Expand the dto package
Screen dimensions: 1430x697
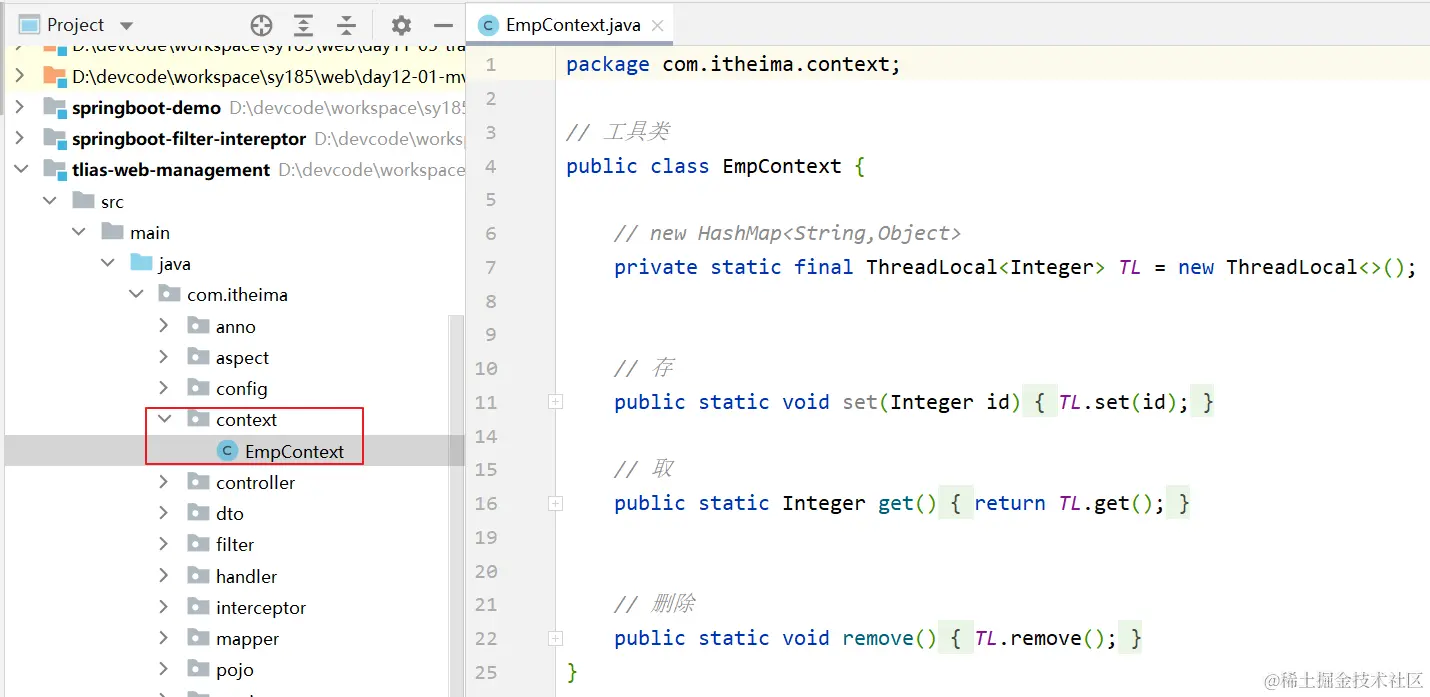pos(164,513)
